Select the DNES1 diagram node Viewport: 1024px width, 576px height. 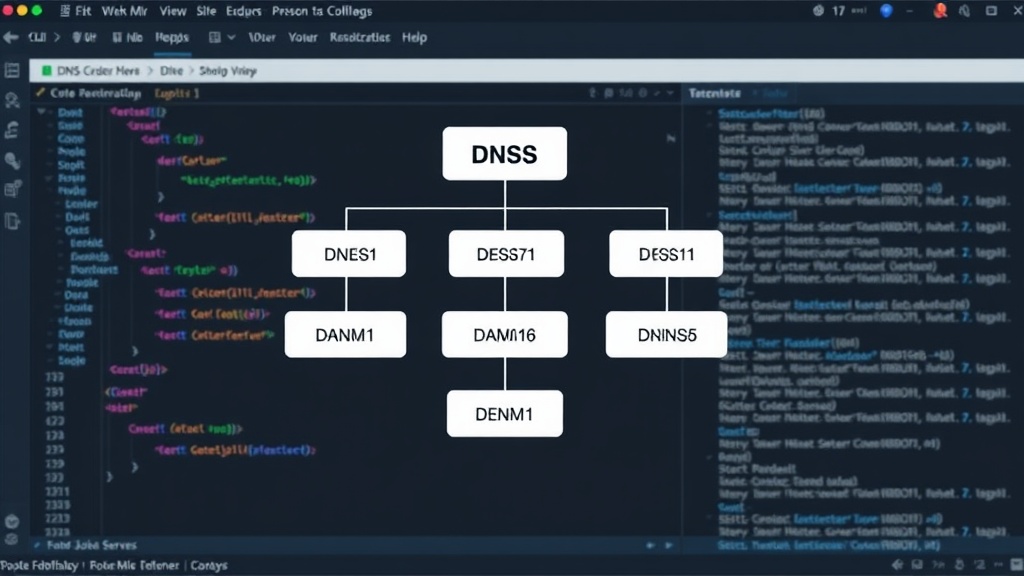[x=349, y=253]
